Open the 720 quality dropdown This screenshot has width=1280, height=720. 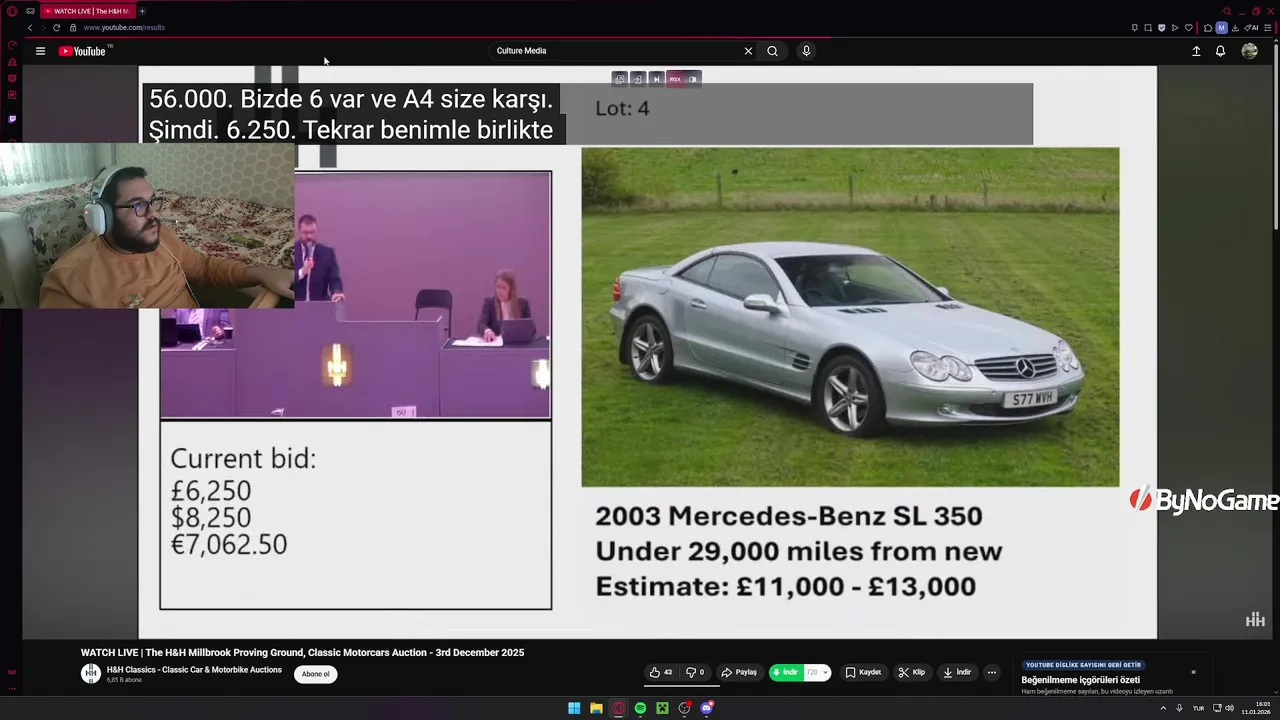pos(817,672)
